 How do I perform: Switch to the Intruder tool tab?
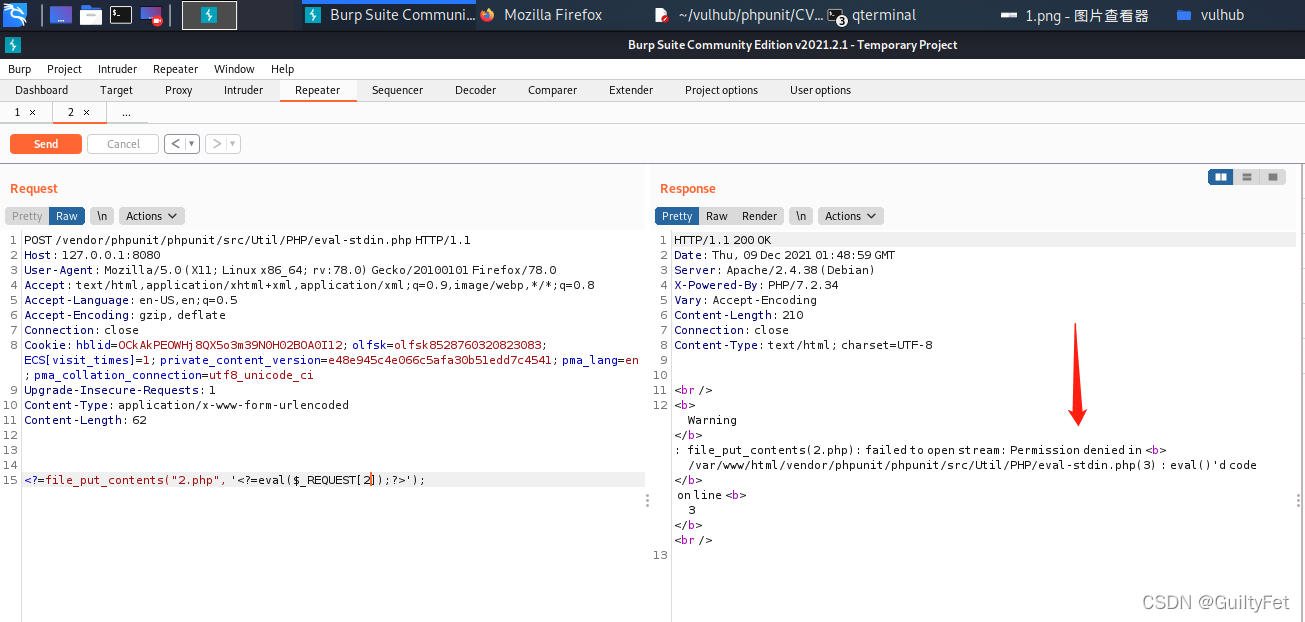click(243, 90)
